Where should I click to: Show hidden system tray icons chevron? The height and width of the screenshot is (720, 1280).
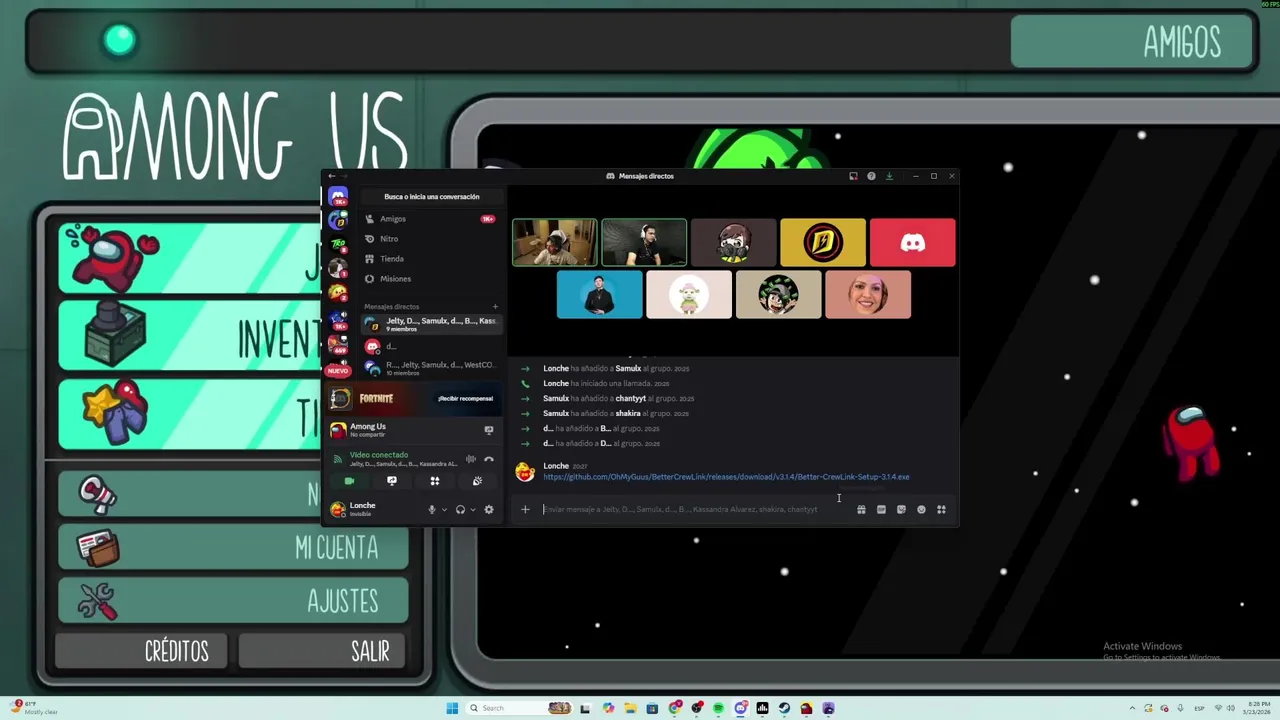pos(1132,708)
